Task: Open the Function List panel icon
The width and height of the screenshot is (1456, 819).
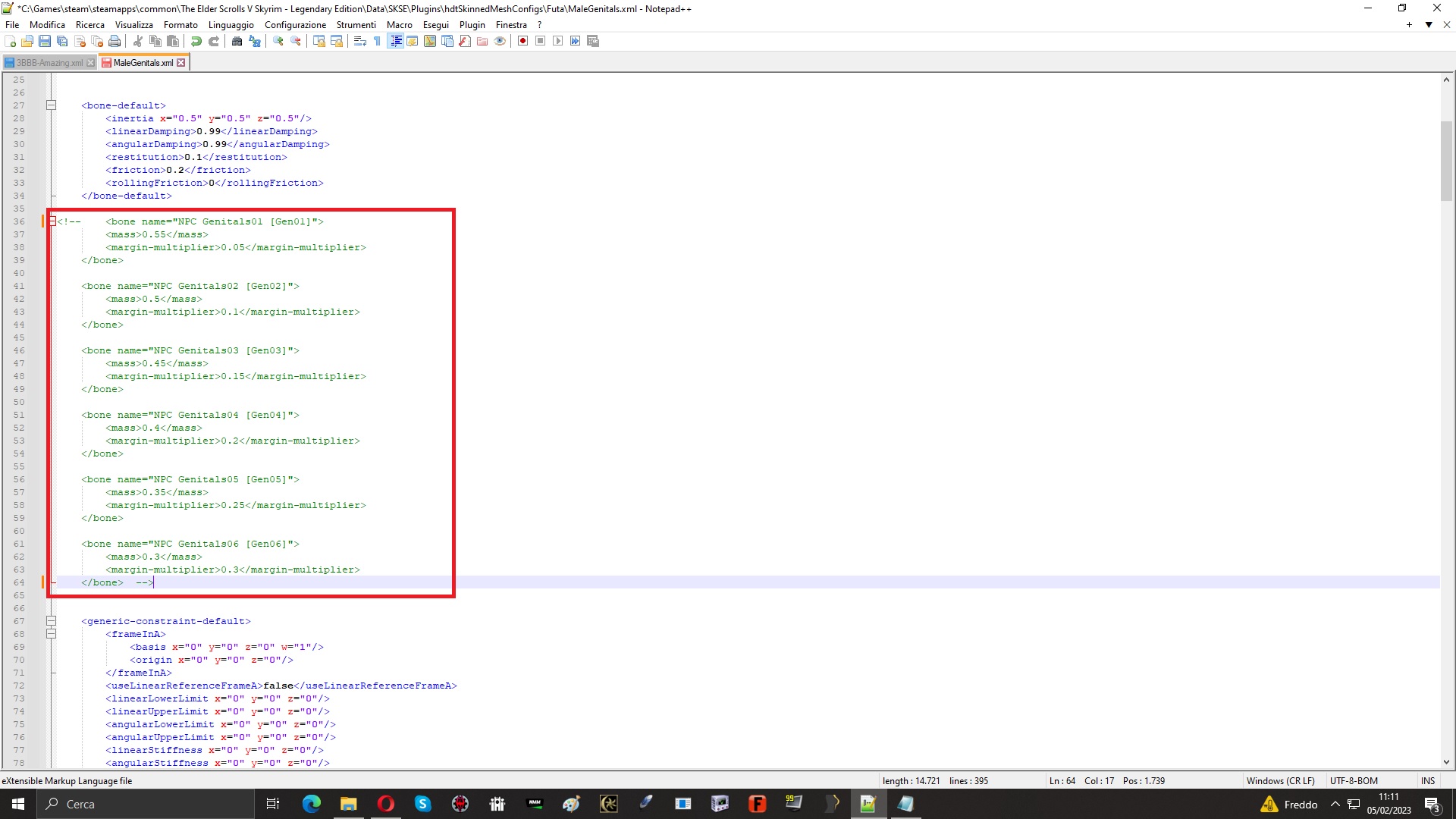Action: coord(465,41)
